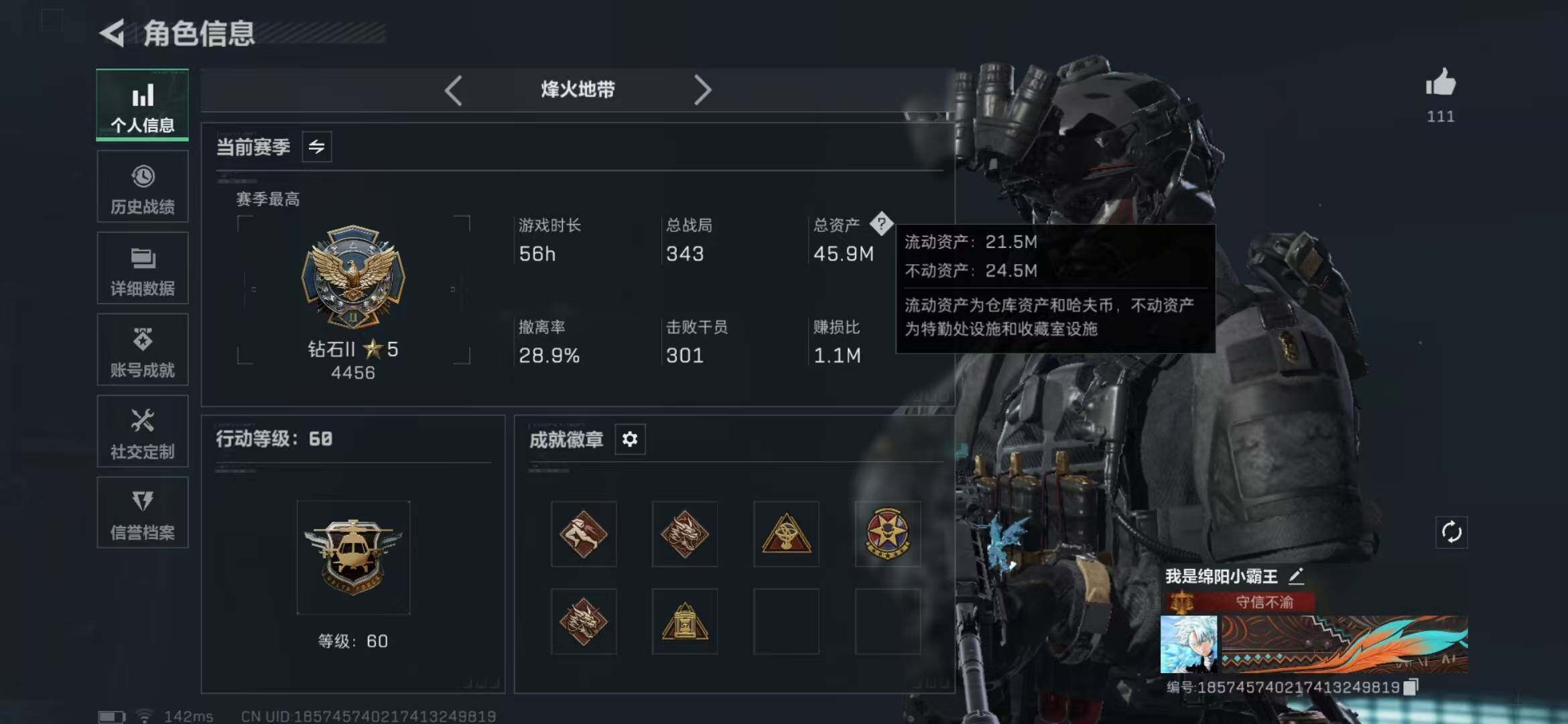The height and width of the screenshot is (724, 1568).
Task: Go back using the 角色信息 arrow
Action: [113, 33]
